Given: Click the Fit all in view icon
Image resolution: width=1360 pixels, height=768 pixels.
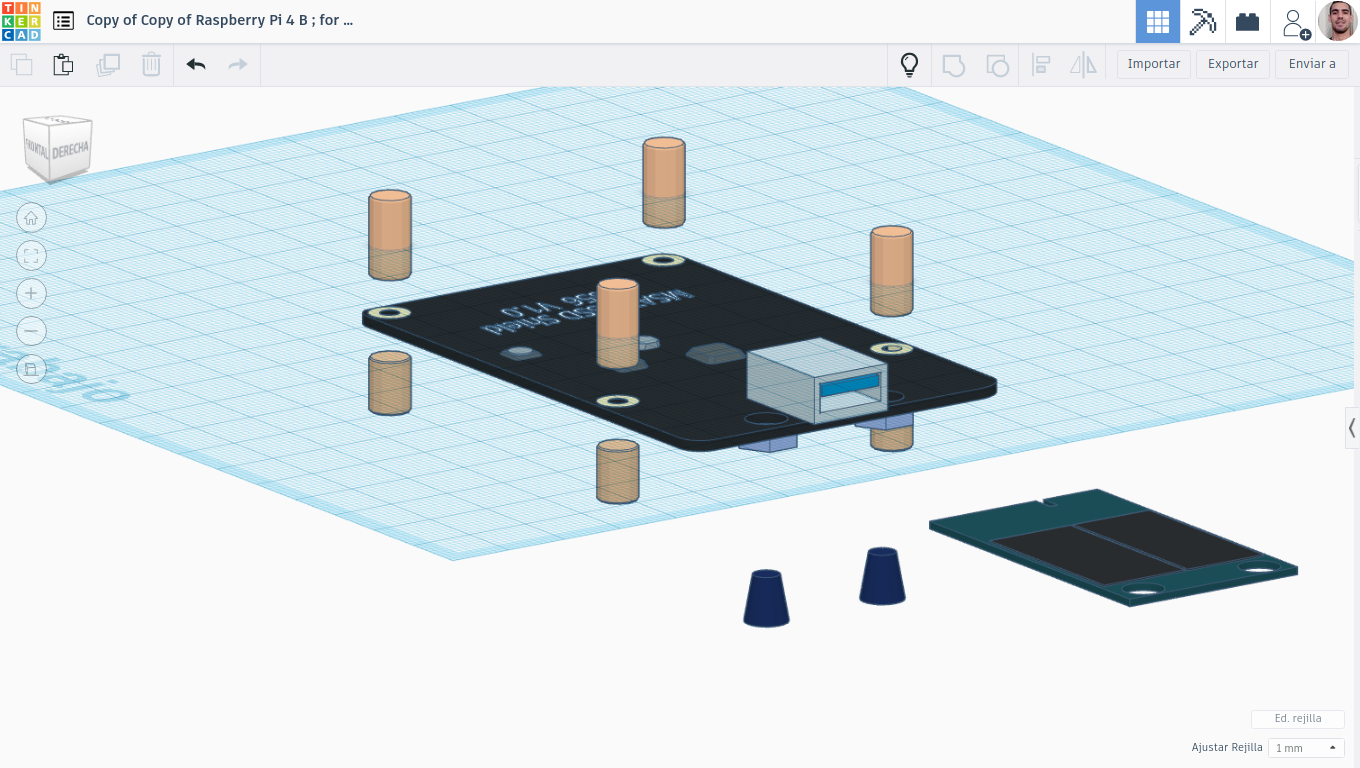Looking at the screenshot, I should [31, 255].
